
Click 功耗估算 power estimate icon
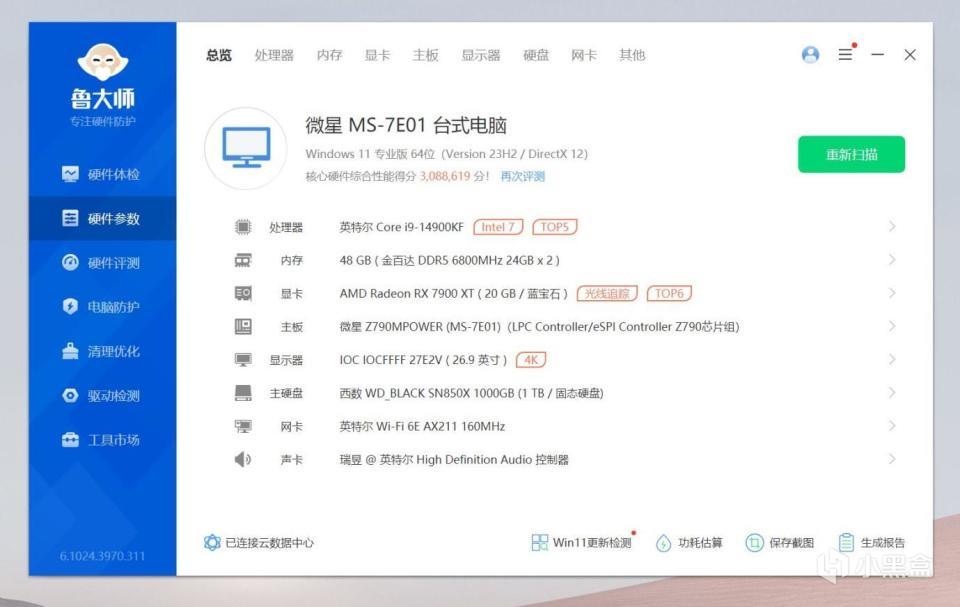click(x=664, y=543)
